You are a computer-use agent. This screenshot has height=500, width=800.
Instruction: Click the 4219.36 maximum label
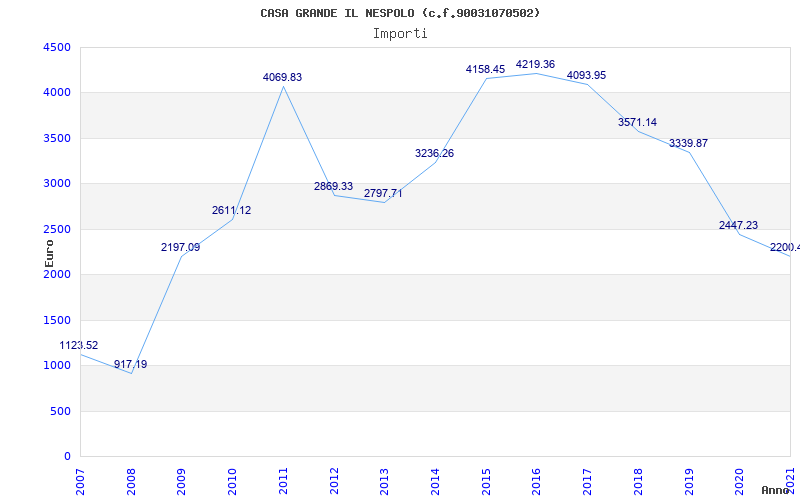(535, 64)
